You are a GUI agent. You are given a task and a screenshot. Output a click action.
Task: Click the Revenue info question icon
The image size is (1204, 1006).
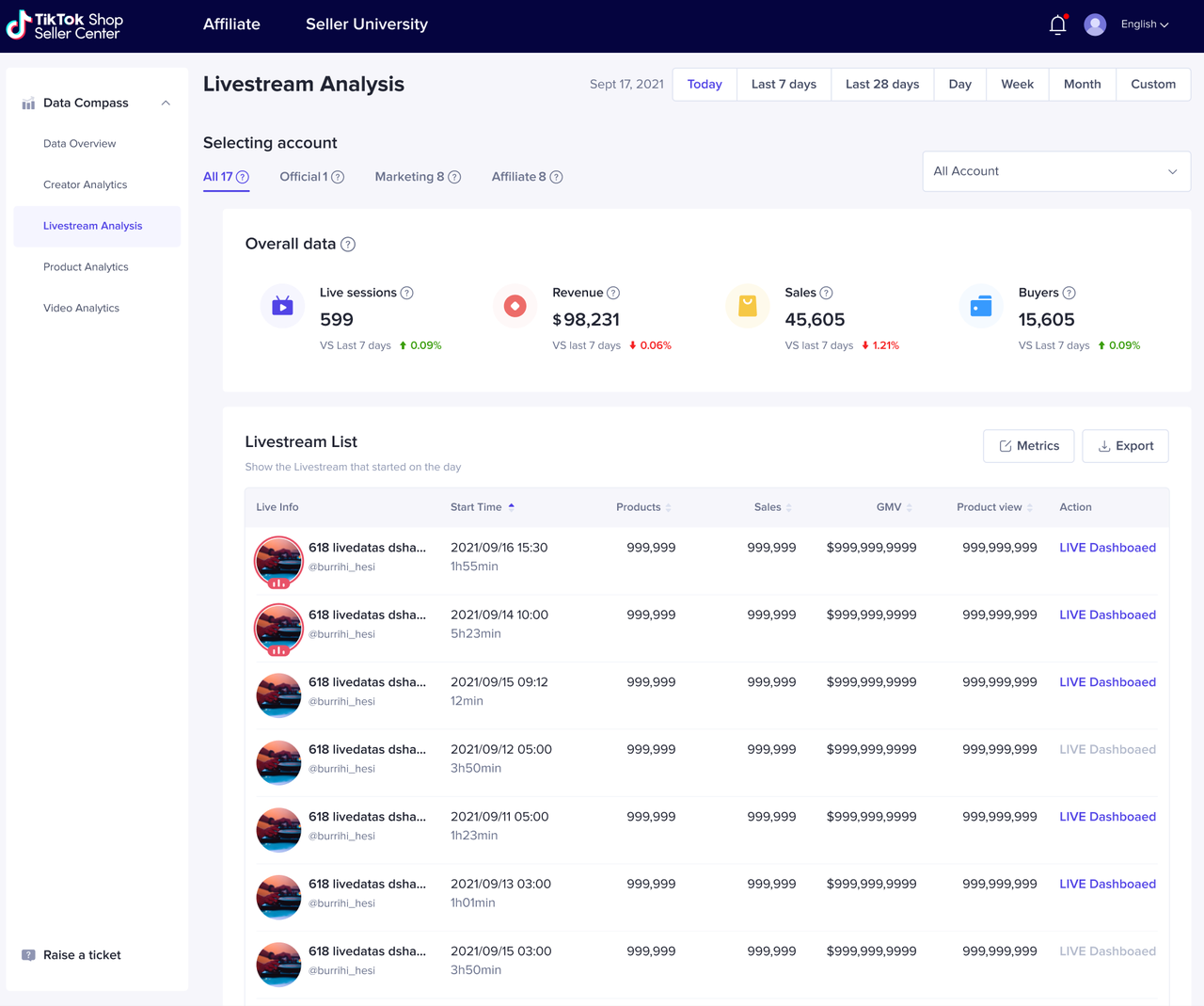613,294
